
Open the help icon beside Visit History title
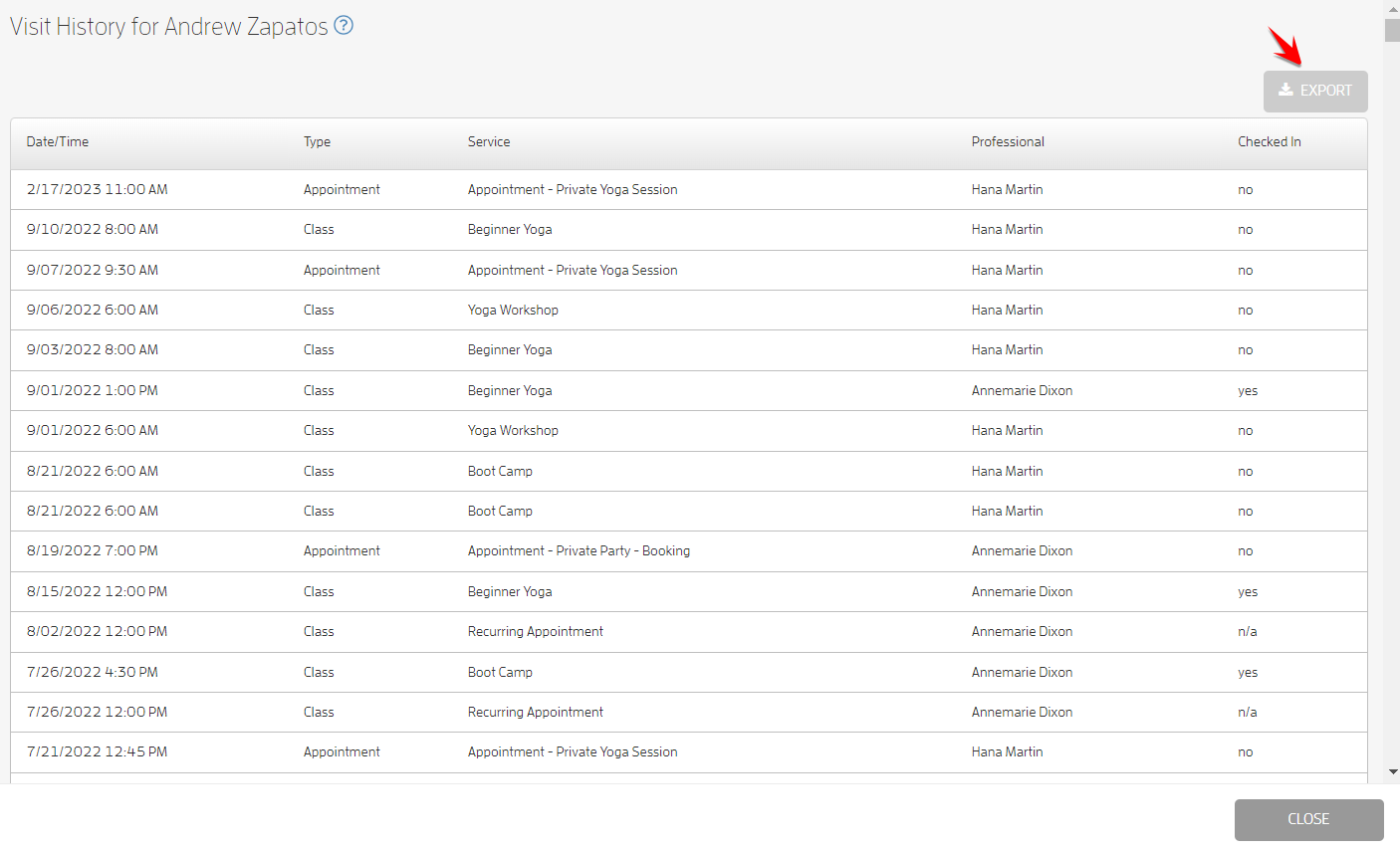point(344,26)
